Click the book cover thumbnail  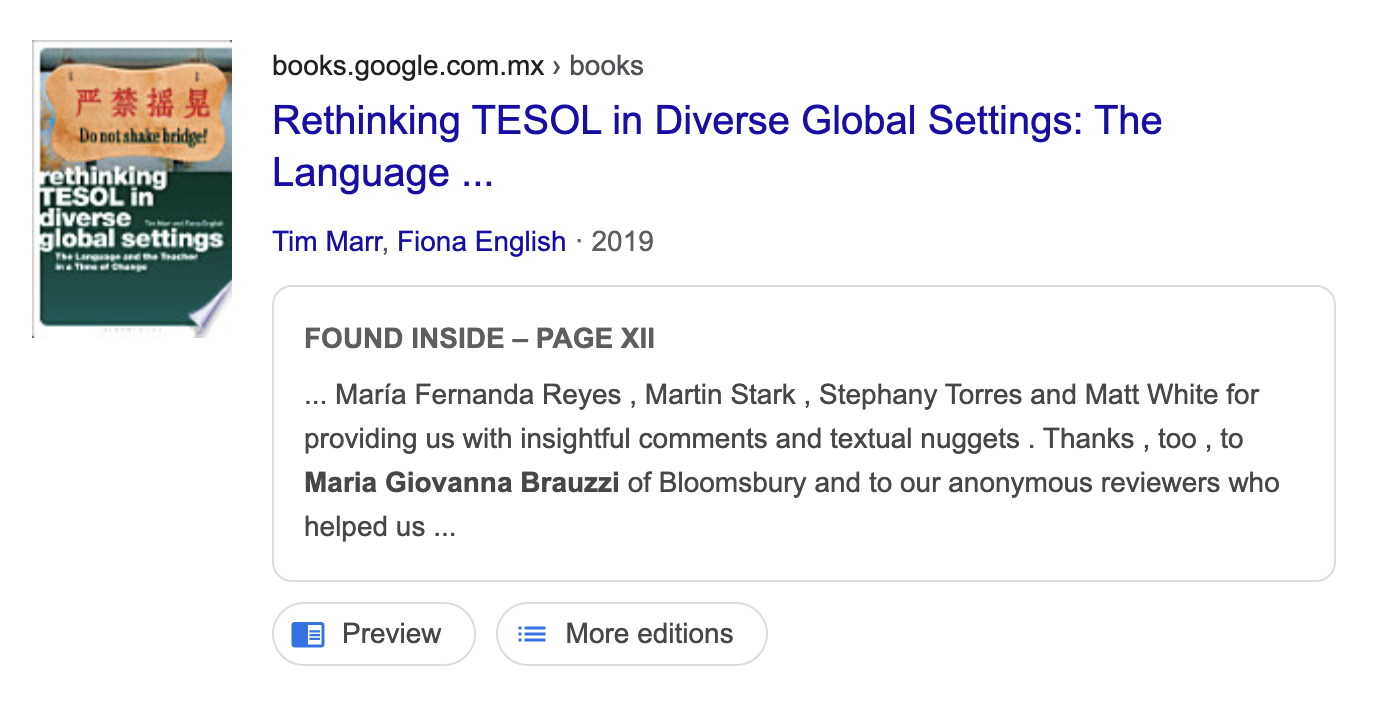(132, 189)
